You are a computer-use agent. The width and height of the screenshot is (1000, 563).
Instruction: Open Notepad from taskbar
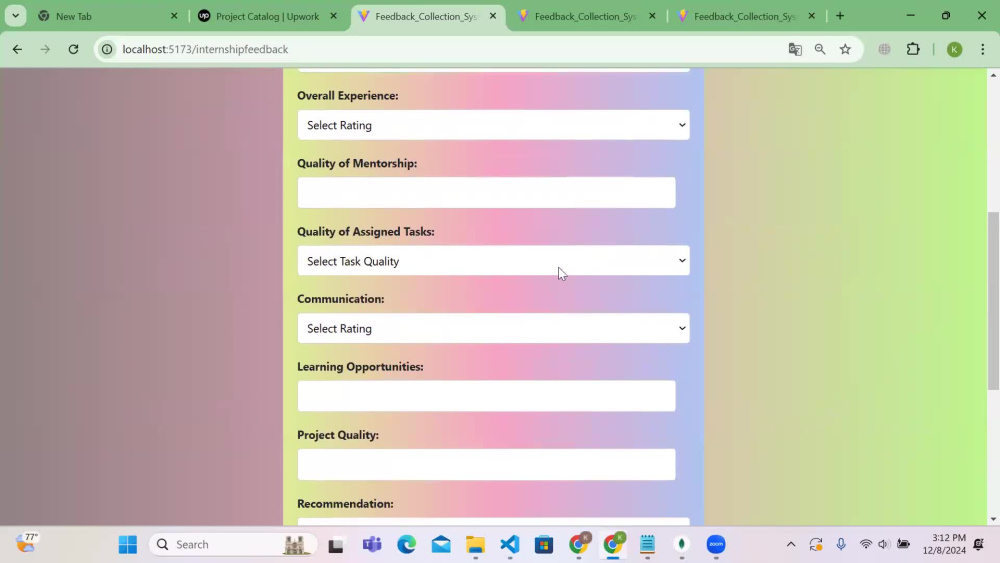pos(647,545)
